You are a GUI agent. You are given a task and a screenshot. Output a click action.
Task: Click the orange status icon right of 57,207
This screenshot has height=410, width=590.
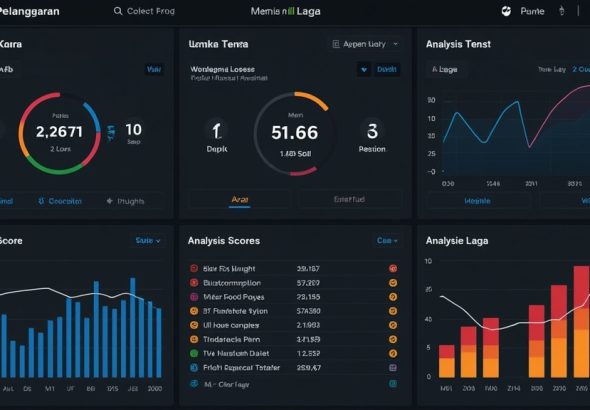[393, 282]
